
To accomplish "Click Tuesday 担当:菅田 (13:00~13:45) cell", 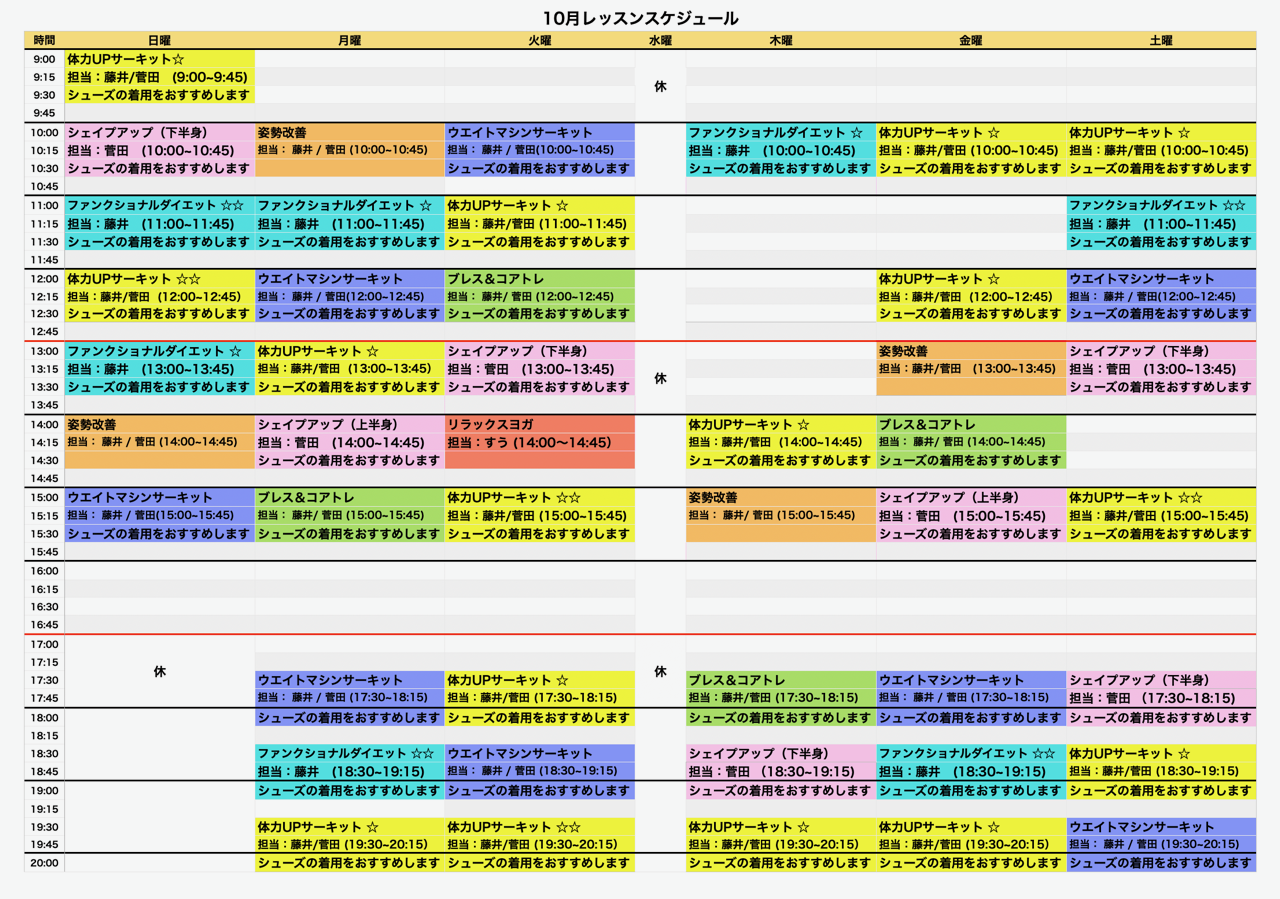I will (540, 369).
